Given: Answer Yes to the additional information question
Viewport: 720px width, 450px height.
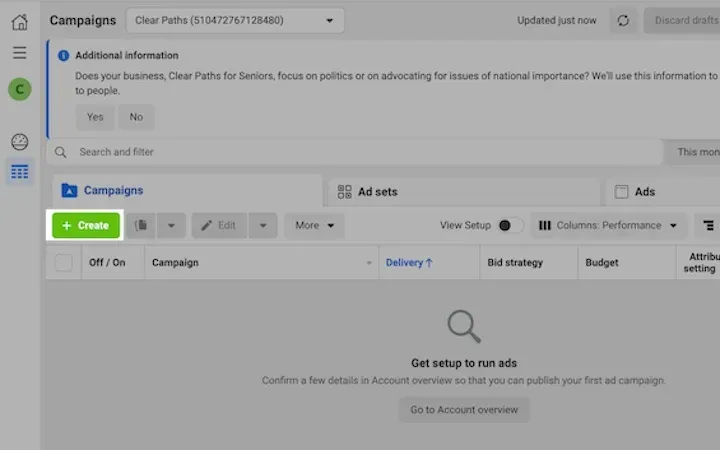Looking at the screenshot, I should [x=95, y=117].
